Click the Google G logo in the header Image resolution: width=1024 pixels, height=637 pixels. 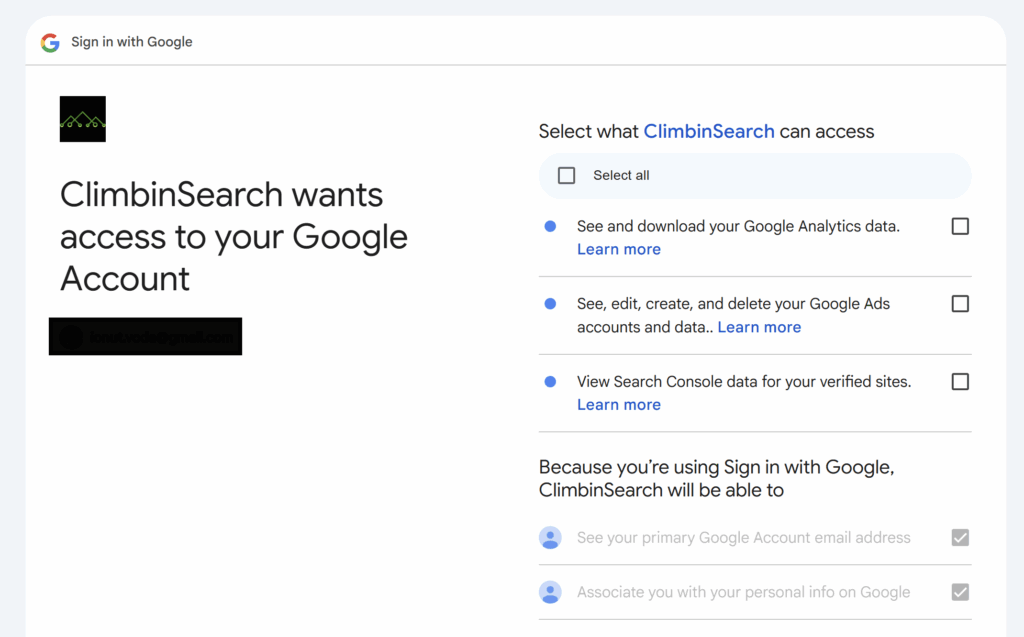[49, 42]
